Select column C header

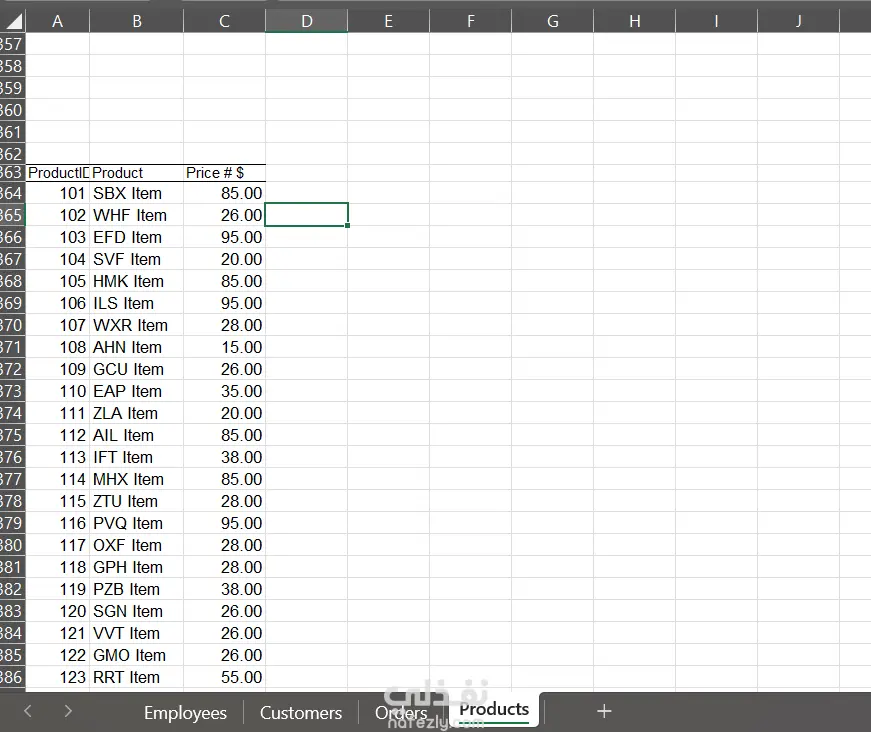tap(224, 21)
